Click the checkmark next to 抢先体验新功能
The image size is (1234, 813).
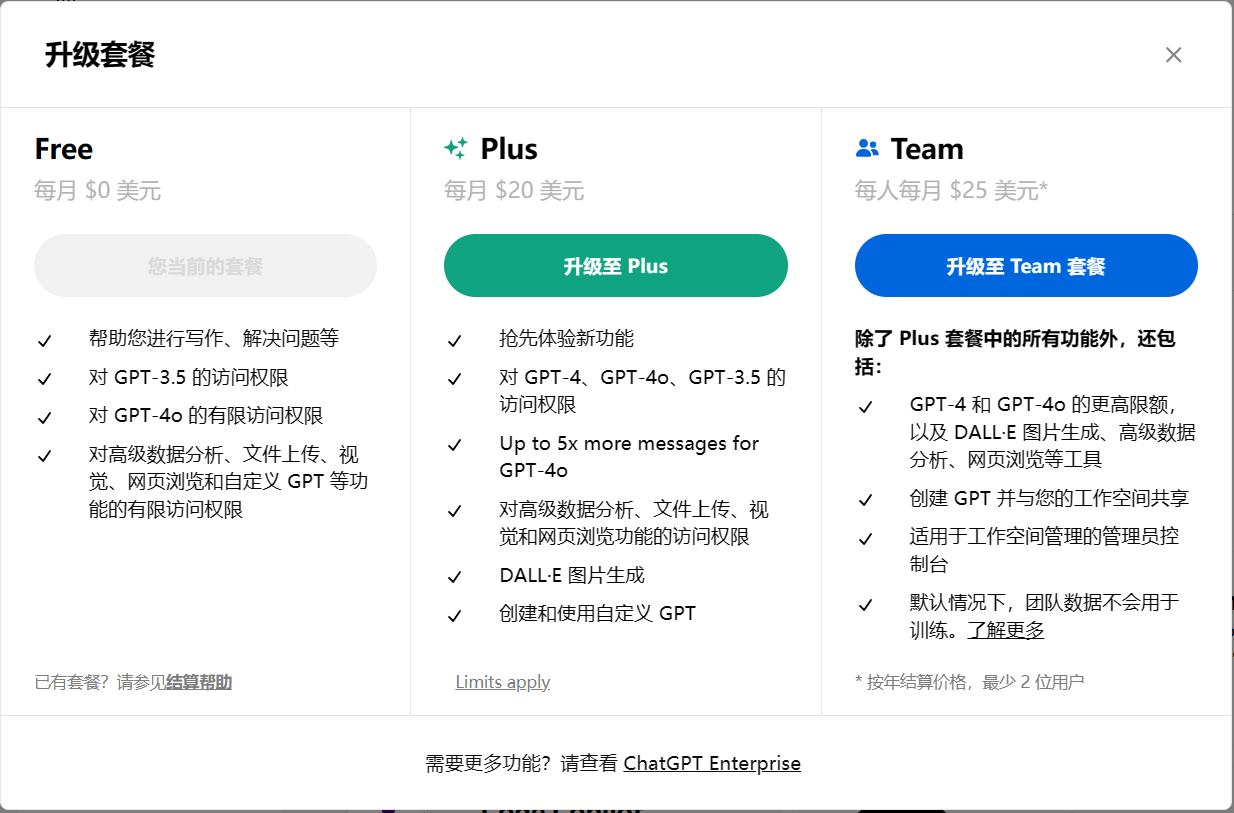pyautogui.click(x=455, y=341)
